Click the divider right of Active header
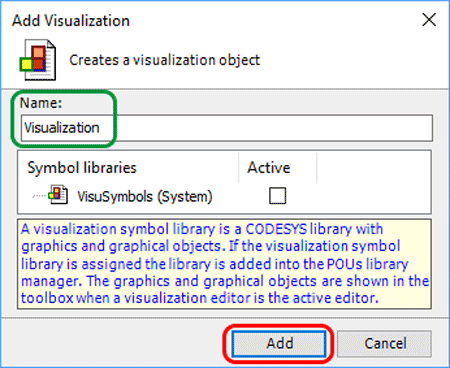The image size is (450, 368). click(317, 168)
